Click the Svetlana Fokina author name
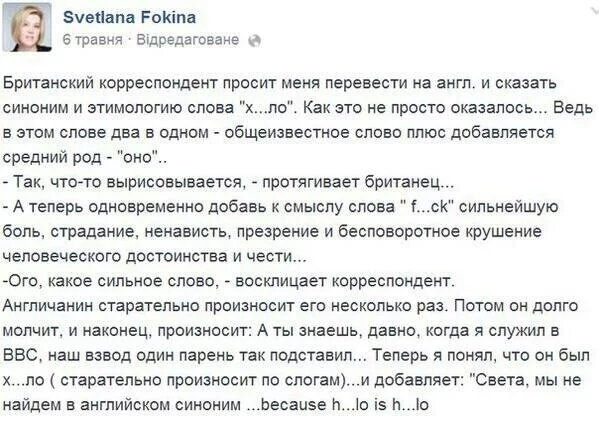The image size is (599, 435). (x=130, y=18)
